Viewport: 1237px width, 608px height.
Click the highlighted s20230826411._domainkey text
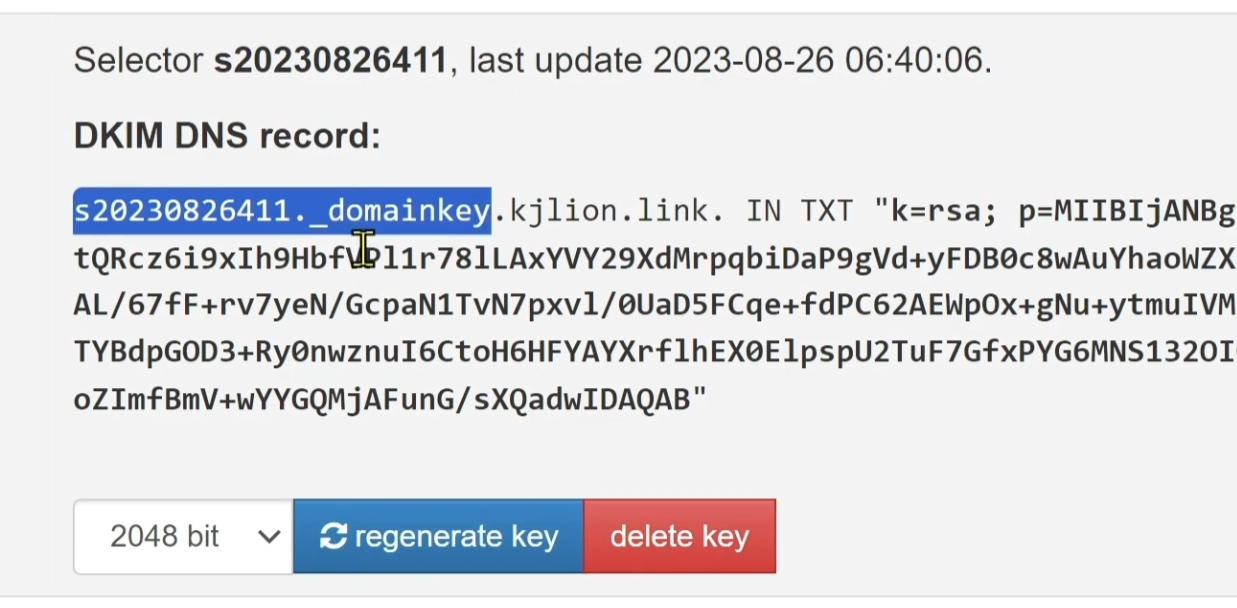tap(281, 211)
